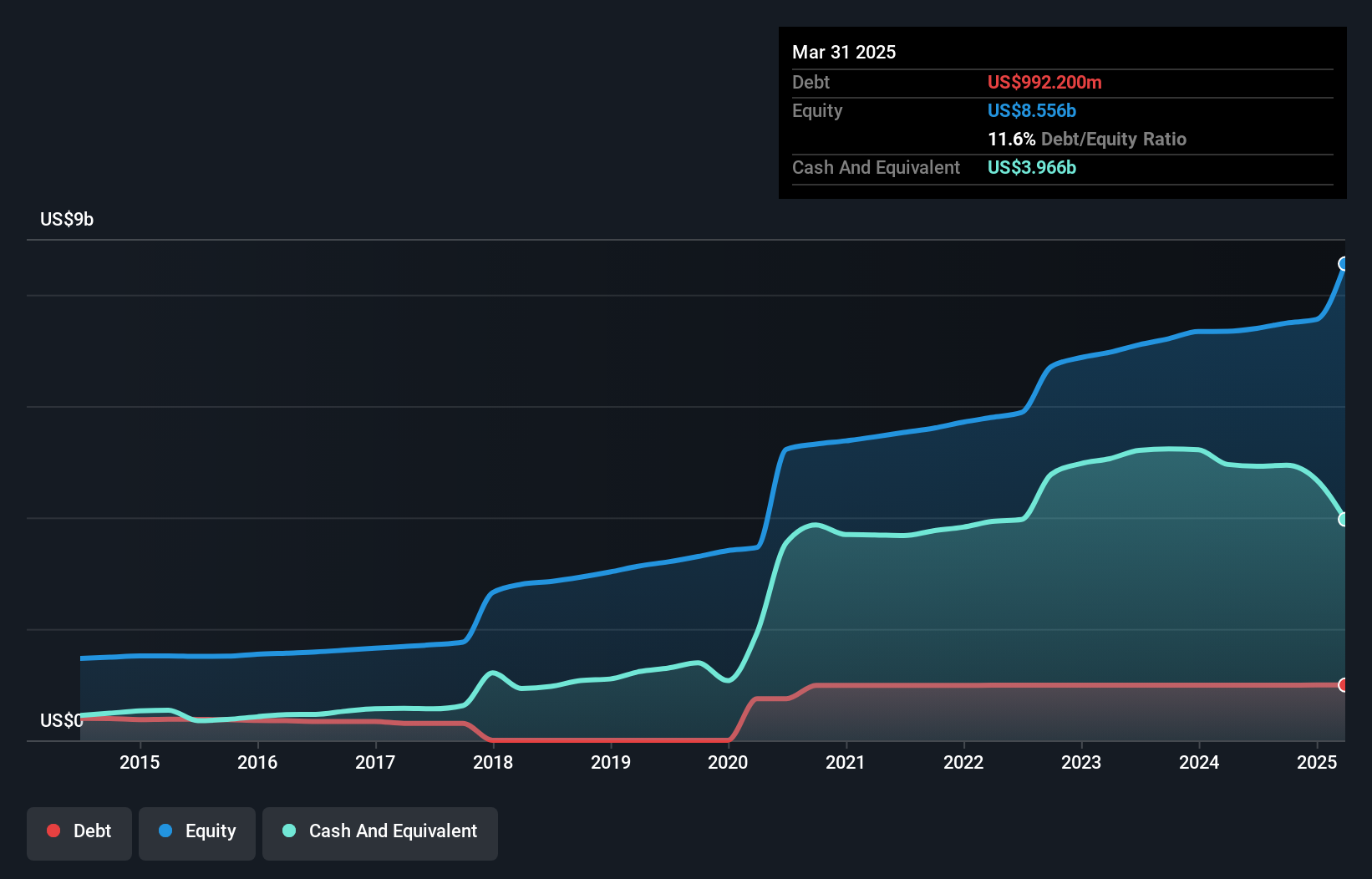The height and width of the screenshot is (879, 1372).
Task: Click the blue Equity legend dot
Action: point(165,831)
